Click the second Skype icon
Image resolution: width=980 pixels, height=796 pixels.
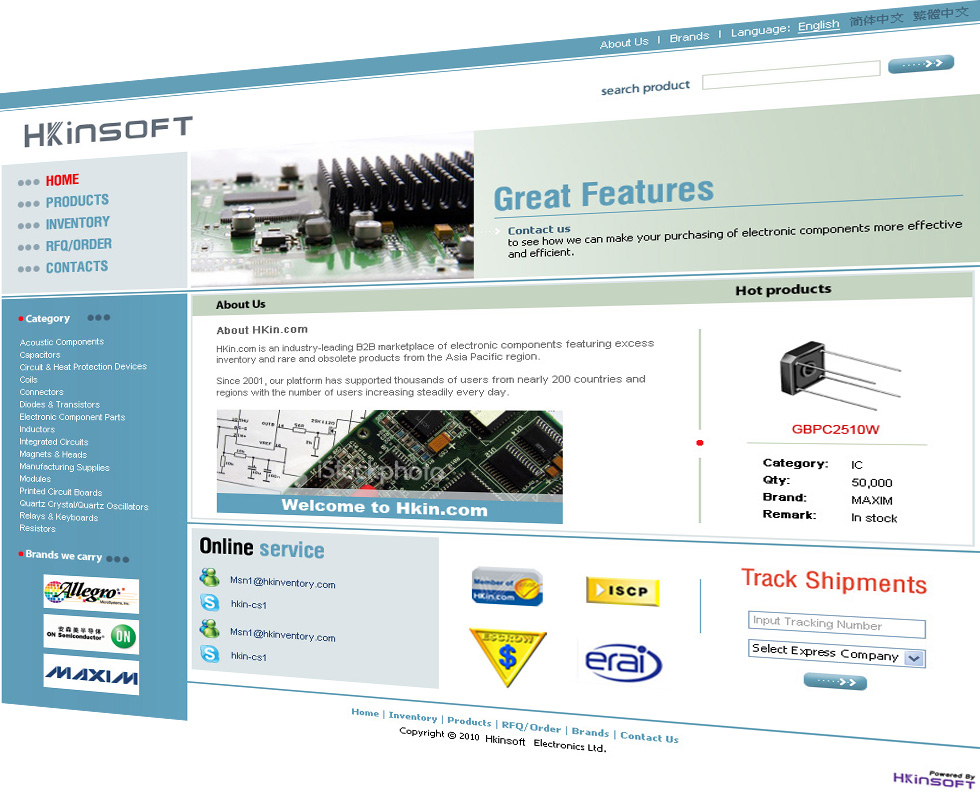209,654
